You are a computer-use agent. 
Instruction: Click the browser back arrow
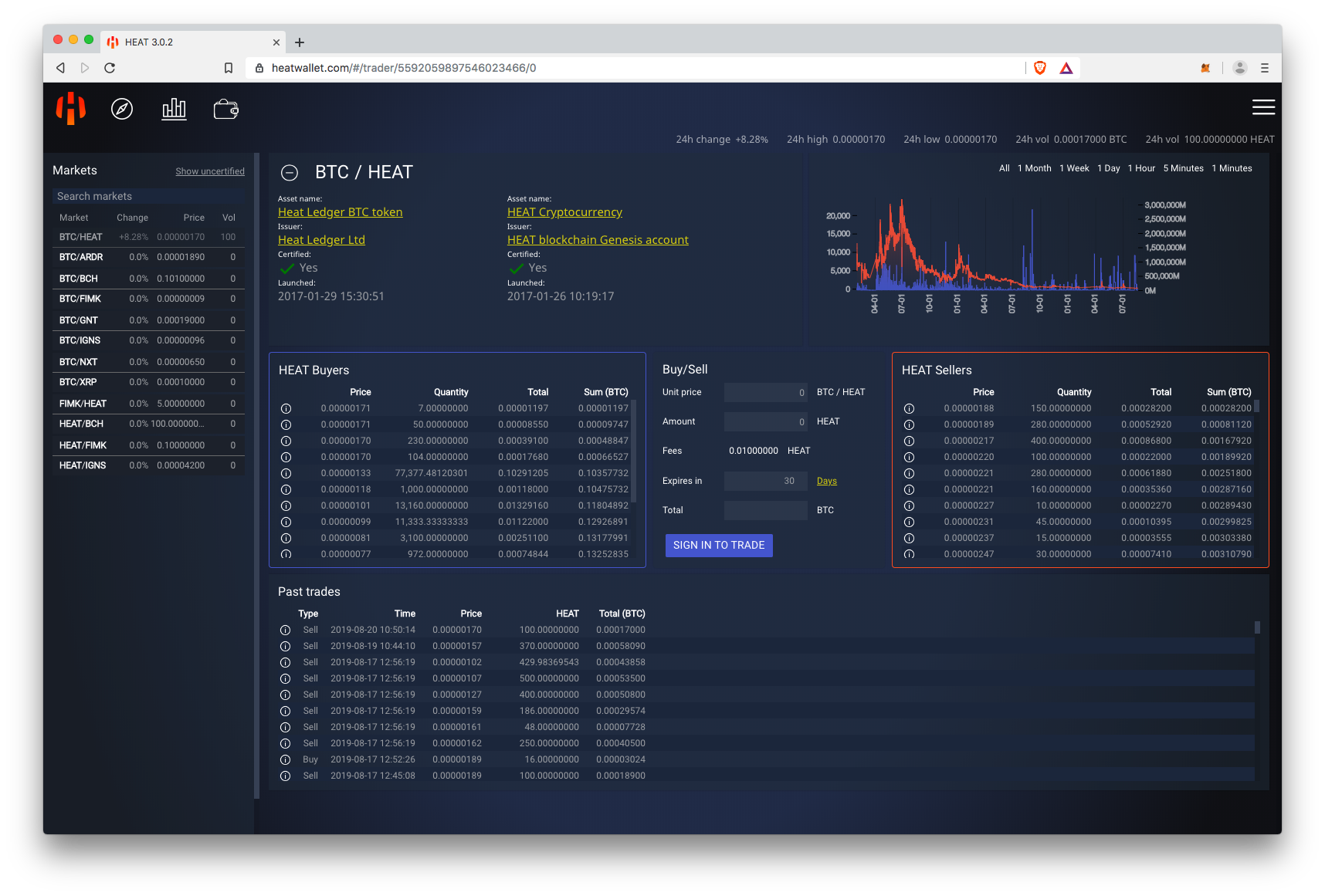tap(60, 68)
